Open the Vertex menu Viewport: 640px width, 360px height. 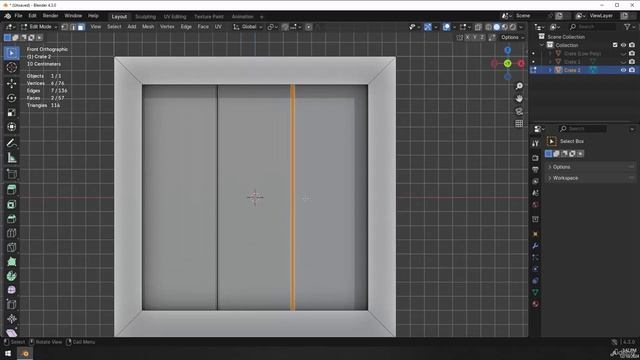click(167, 27)
